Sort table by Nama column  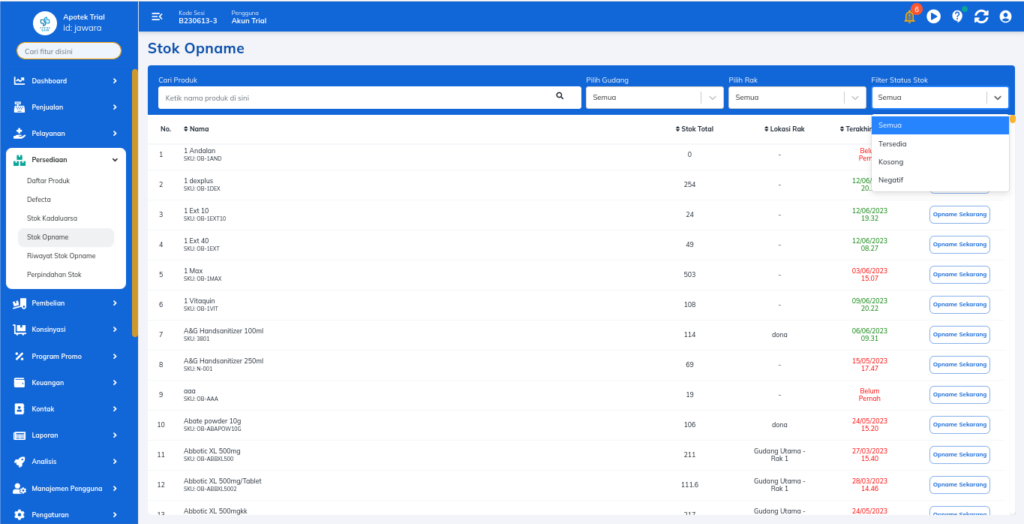(x=196, y=129)
